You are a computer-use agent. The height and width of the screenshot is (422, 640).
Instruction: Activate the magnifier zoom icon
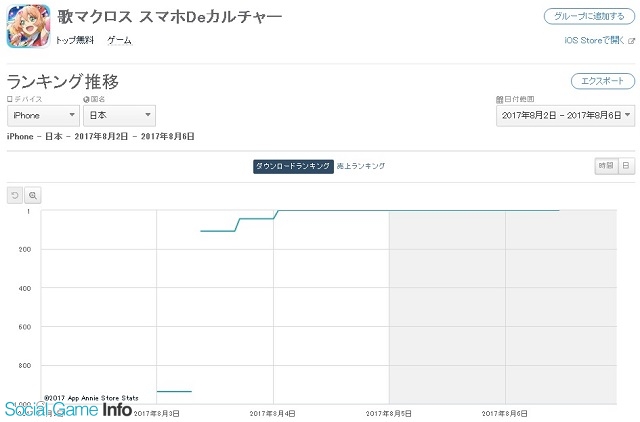click(x=33, y=195)
